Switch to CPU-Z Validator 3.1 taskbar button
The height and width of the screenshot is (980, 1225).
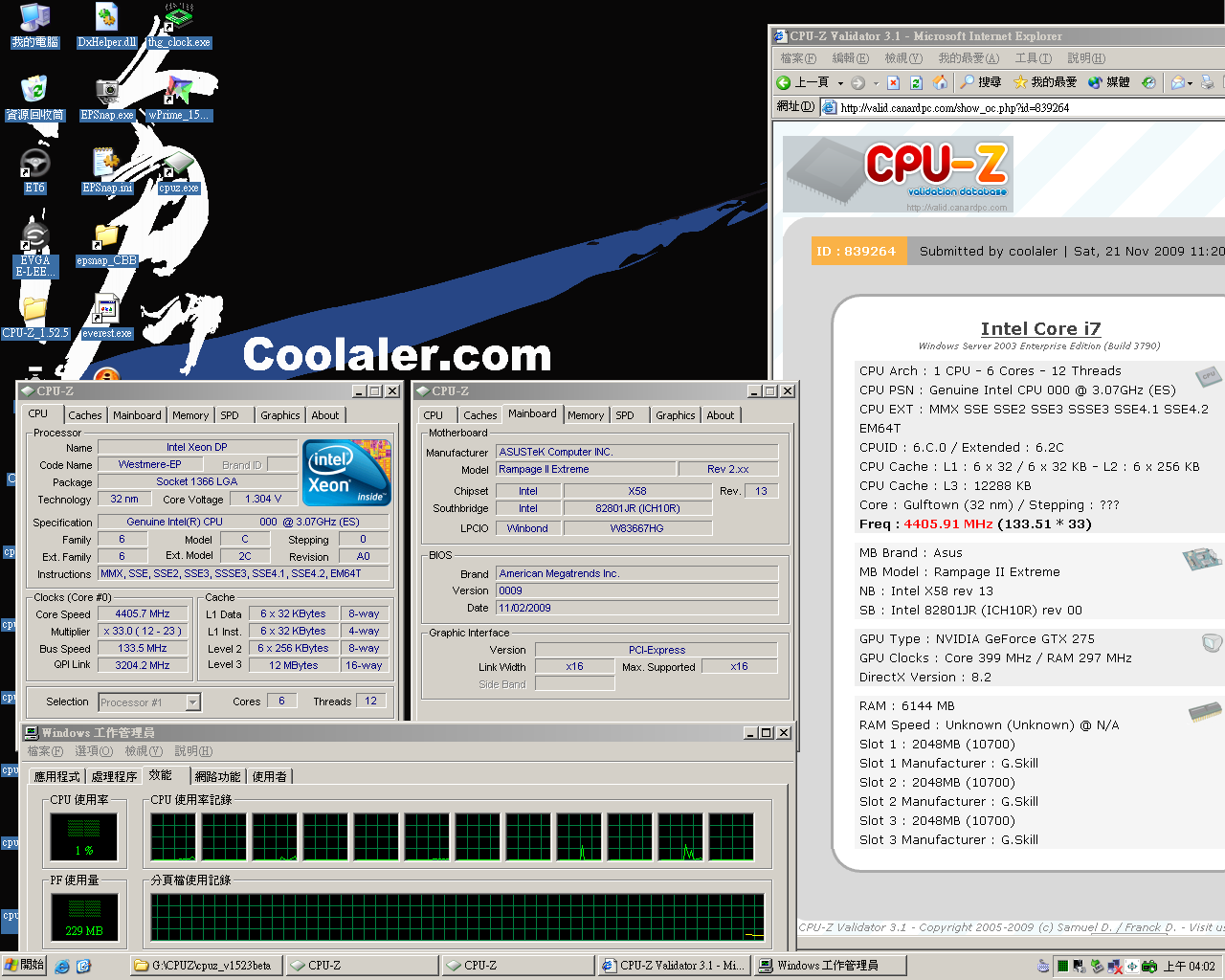[x=674, y=966]
